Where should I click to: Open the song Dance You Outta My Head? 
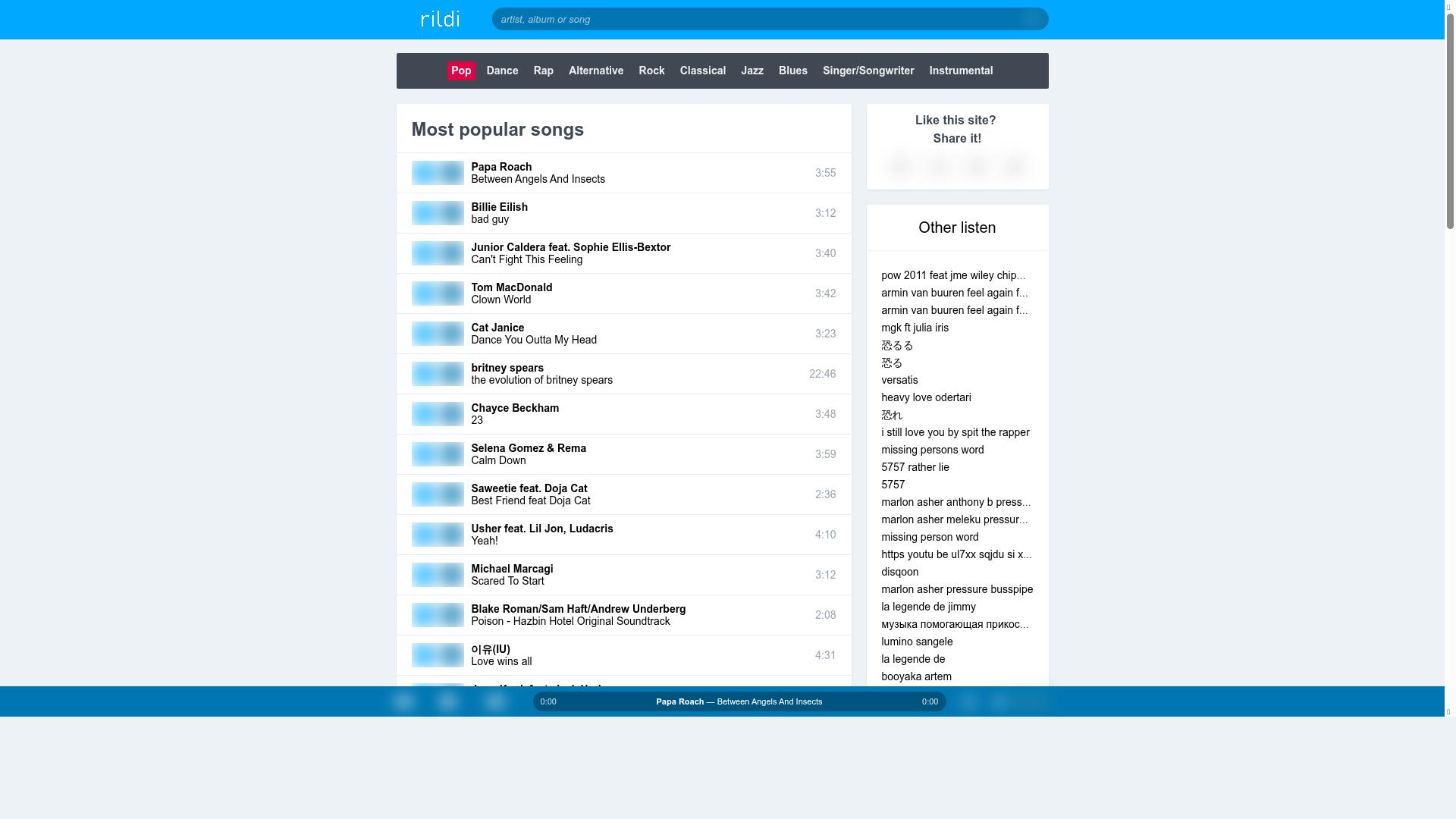point(533,340)
